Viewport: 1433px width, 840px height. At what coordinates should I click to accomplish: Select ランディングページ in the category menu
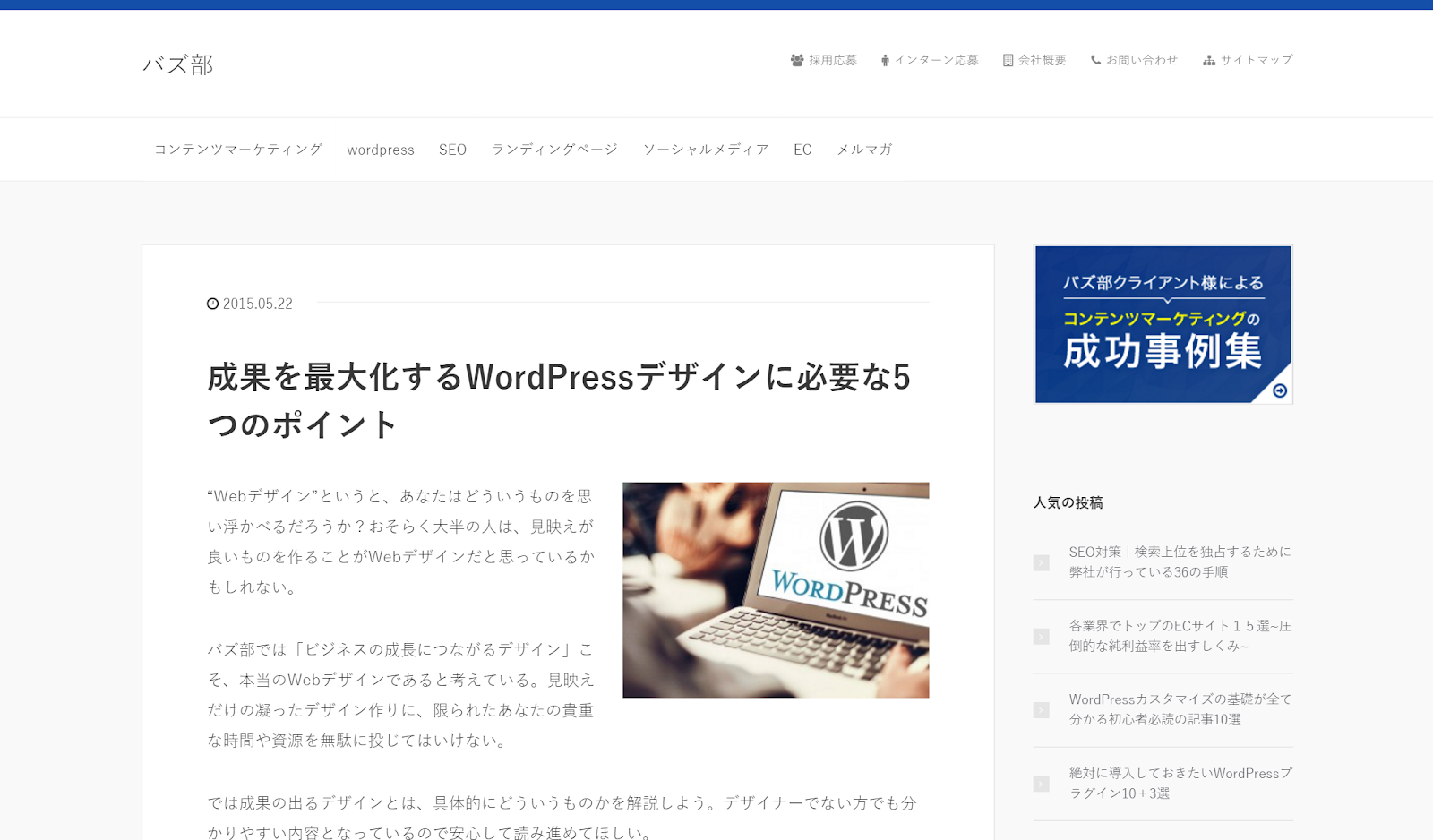pos(554,150)
